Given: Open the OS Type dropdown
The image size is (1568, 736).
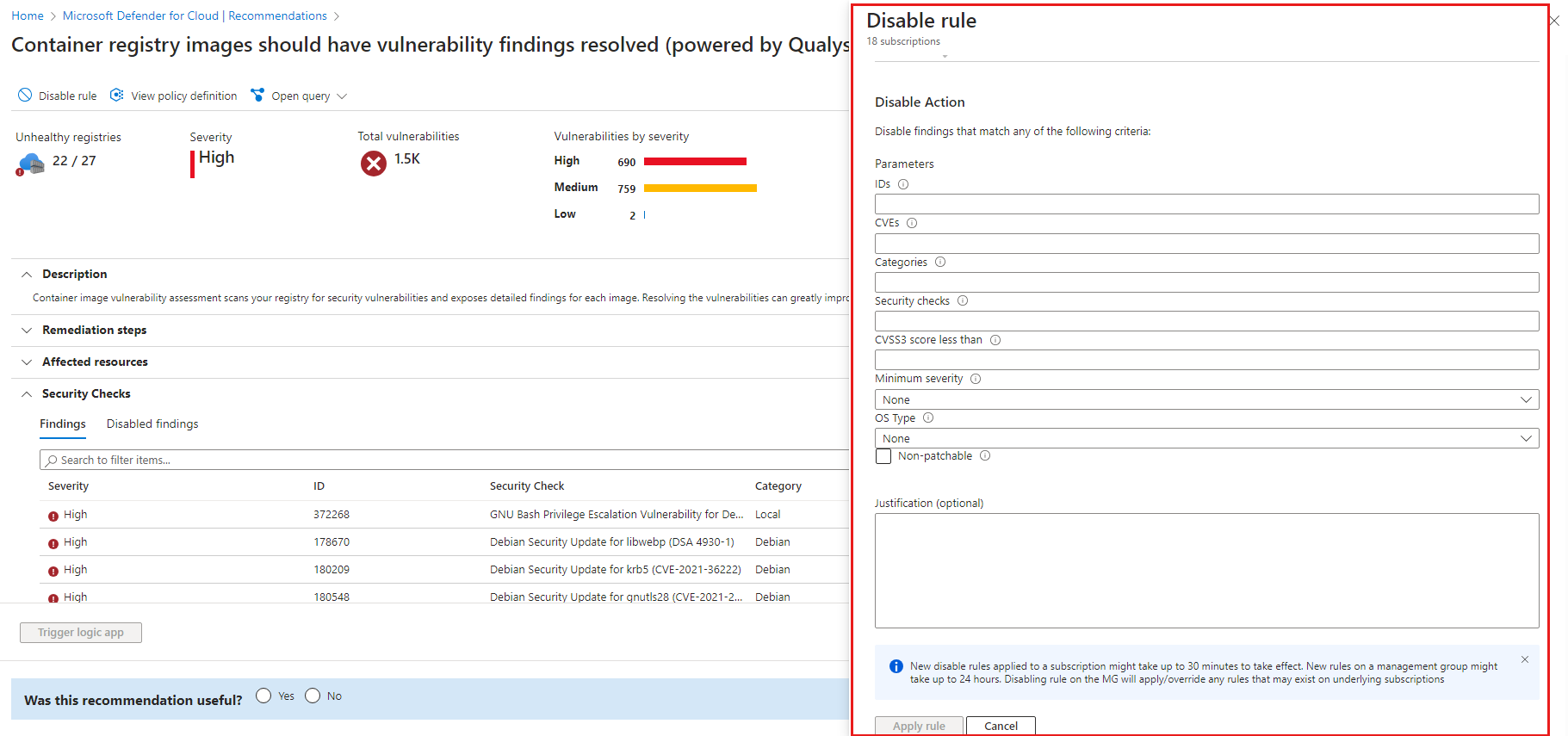Looking at the screenshot, I should point(1206,438).
